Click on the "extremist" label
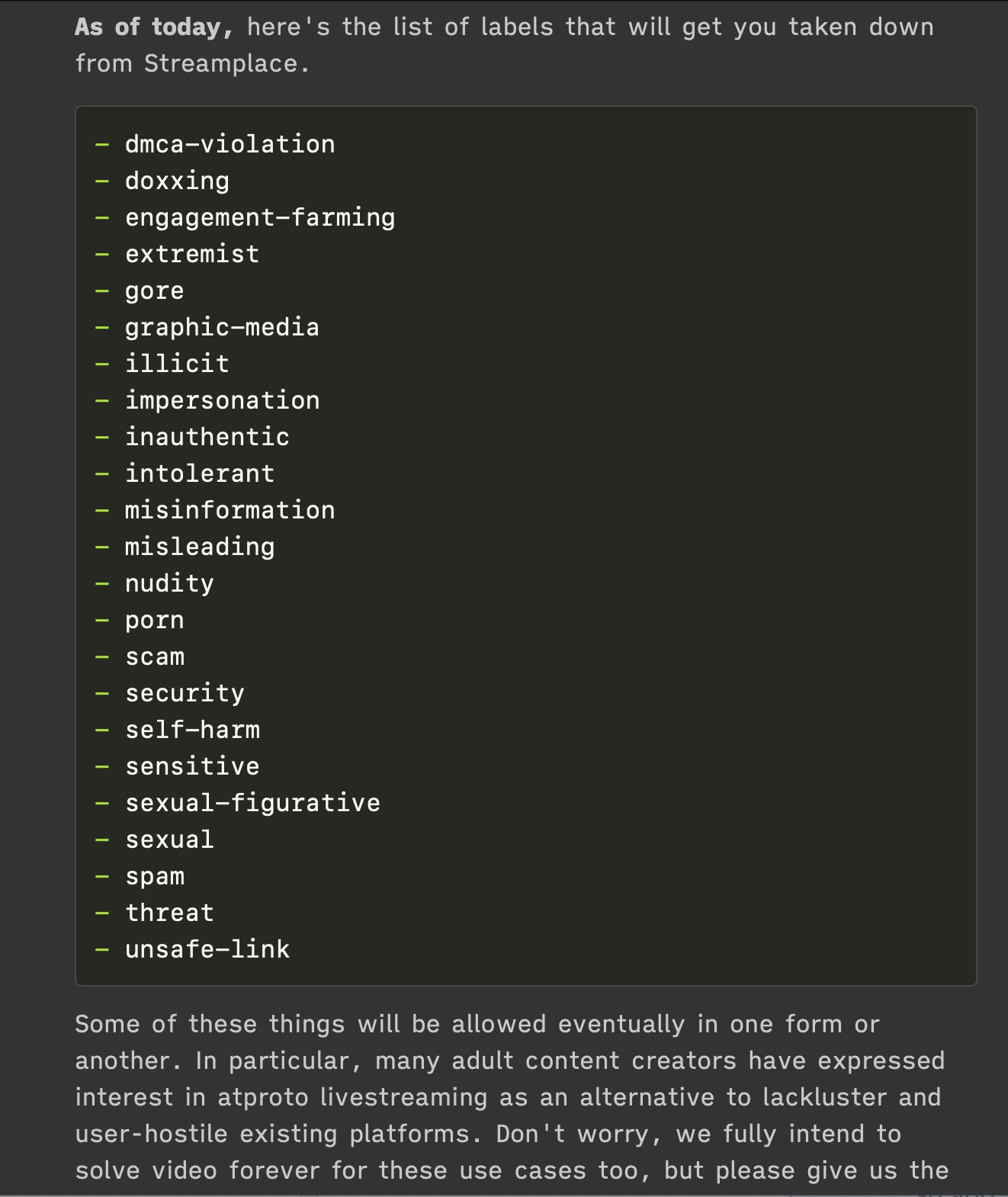Screen dimensions: 1008x1197 click(192, 254)
